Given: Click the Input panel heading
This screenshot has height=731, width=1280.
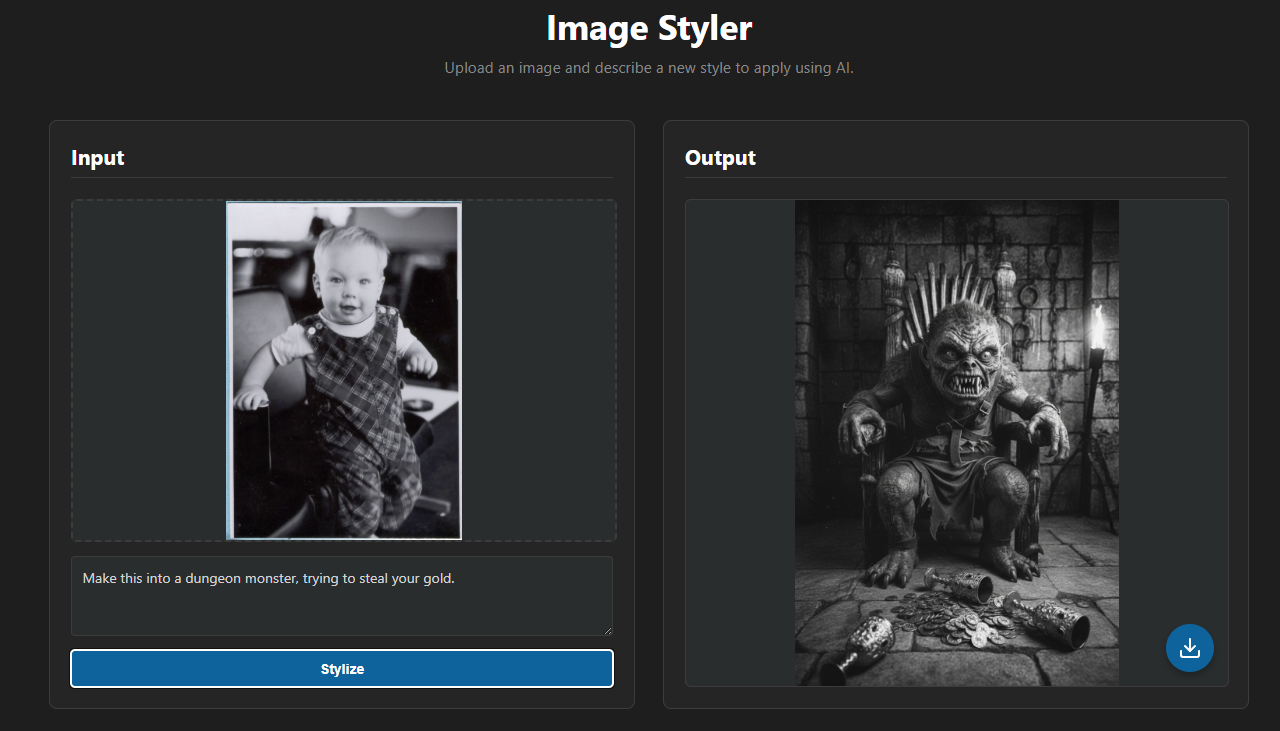Looking at the screenshot, I should tap(98, 158).
